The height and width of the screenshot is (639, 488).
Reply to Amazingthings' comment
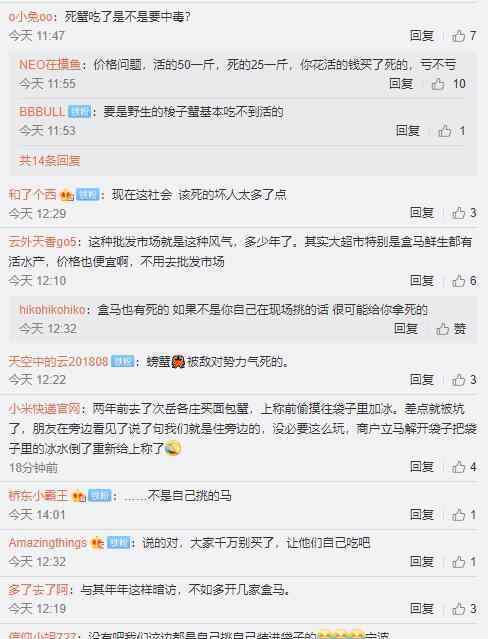pyautogui.click(x=422, y=562)
